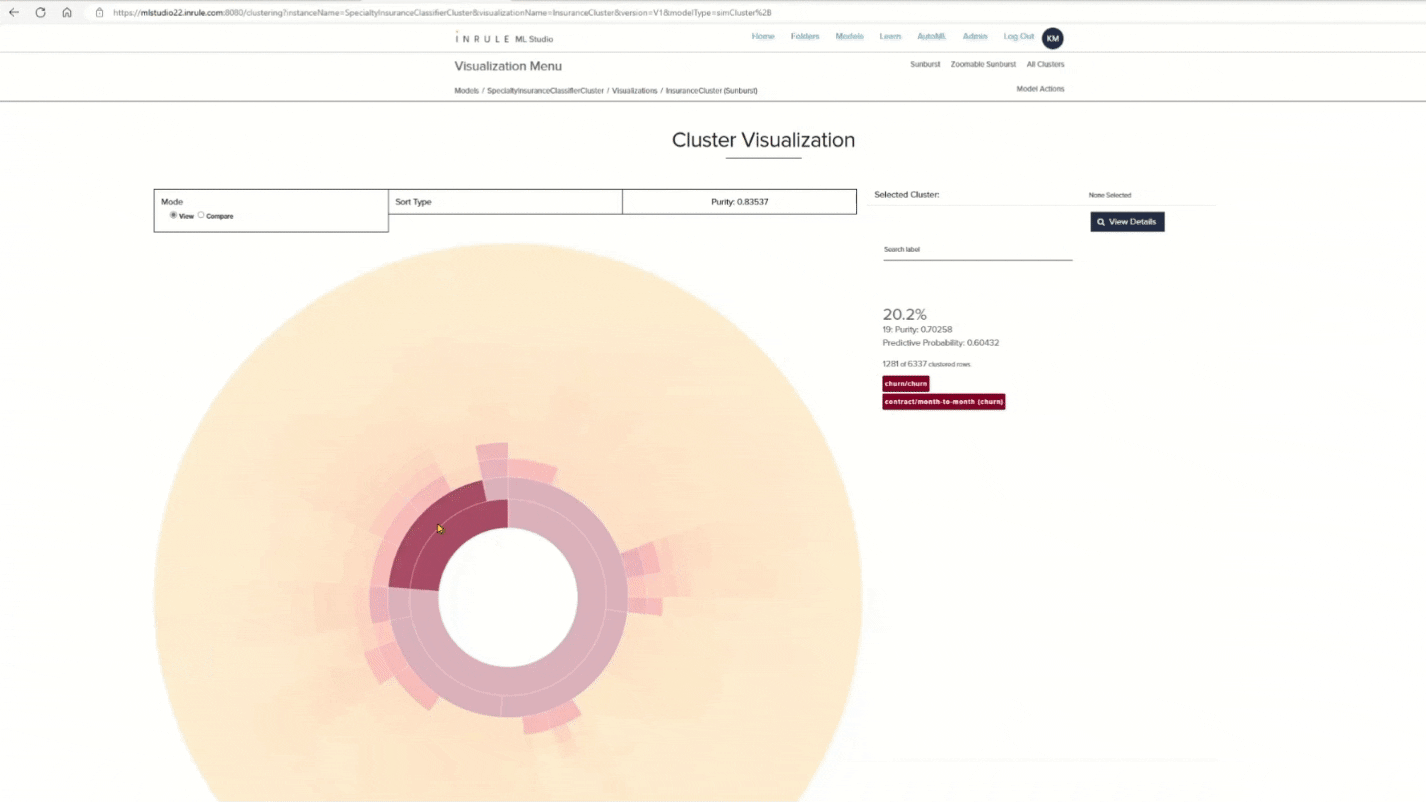Reload the page with the refresh icon
The width and height of the screenshot is (1426, 802).
click(x=40, y=13)
